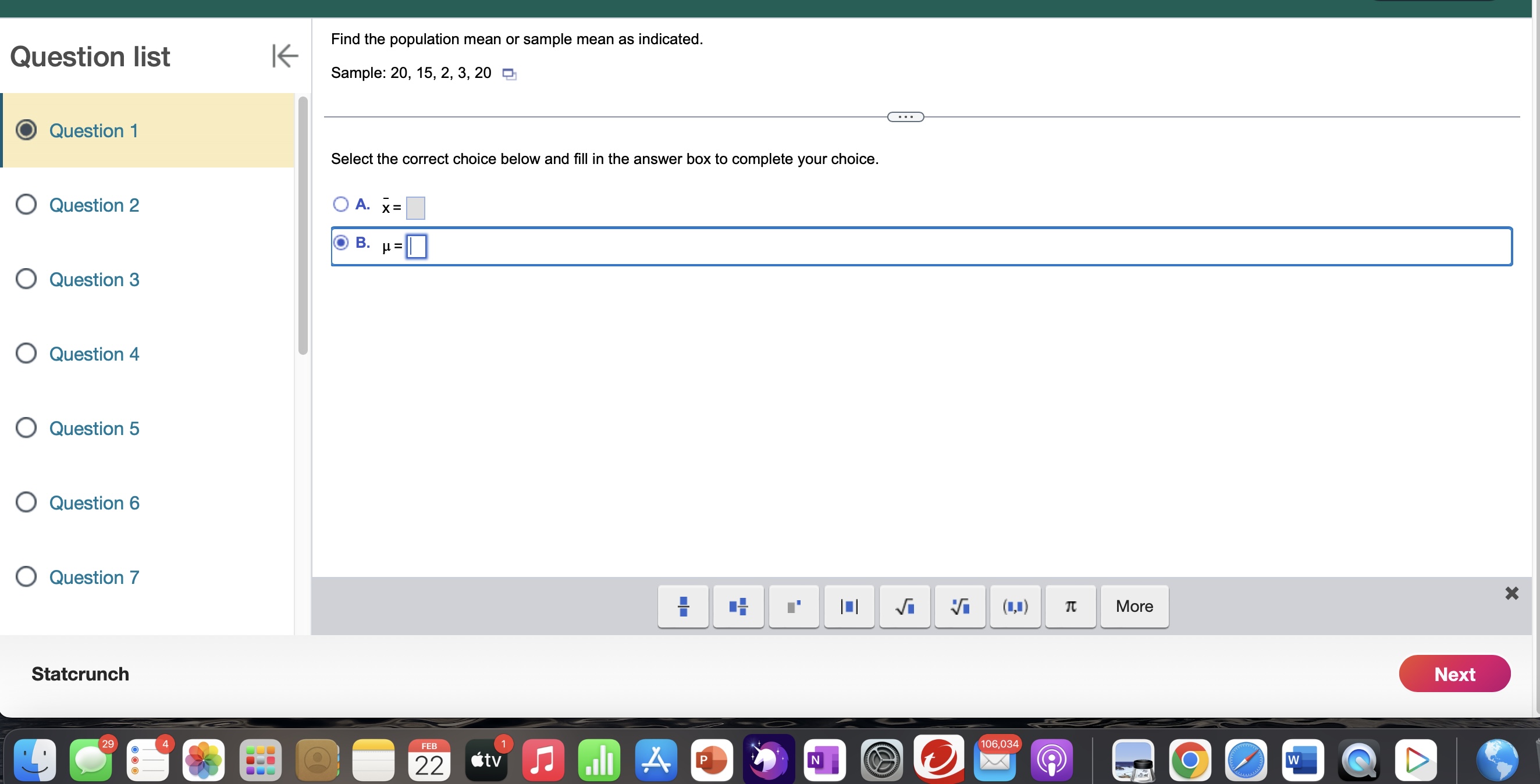Open Question 2 from the sidebar
This screenshot has height=784, width=1540.
click(94, 205)
